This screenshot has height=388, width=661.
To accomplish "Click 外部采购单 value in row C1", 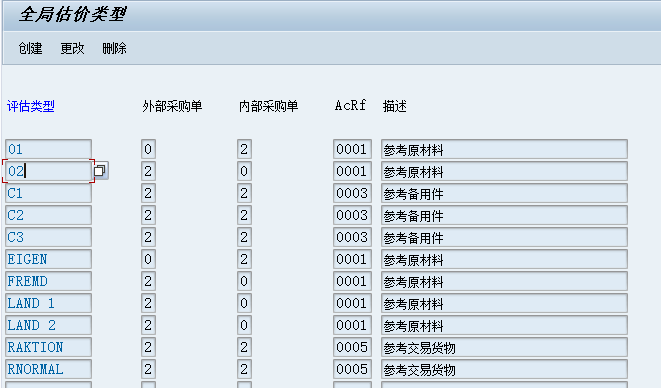I will 148,193.
